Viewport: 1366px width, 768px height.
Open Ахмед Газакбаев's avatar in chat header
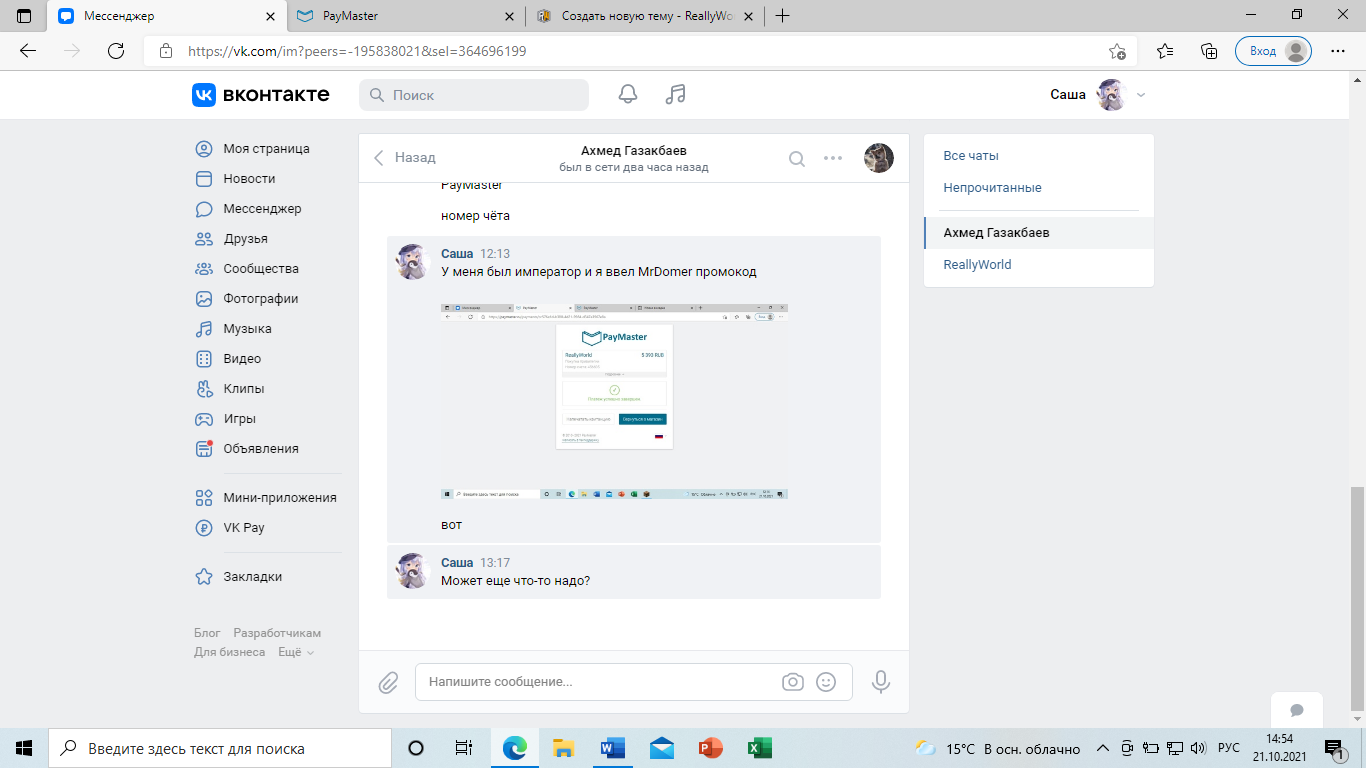[879, 158]
